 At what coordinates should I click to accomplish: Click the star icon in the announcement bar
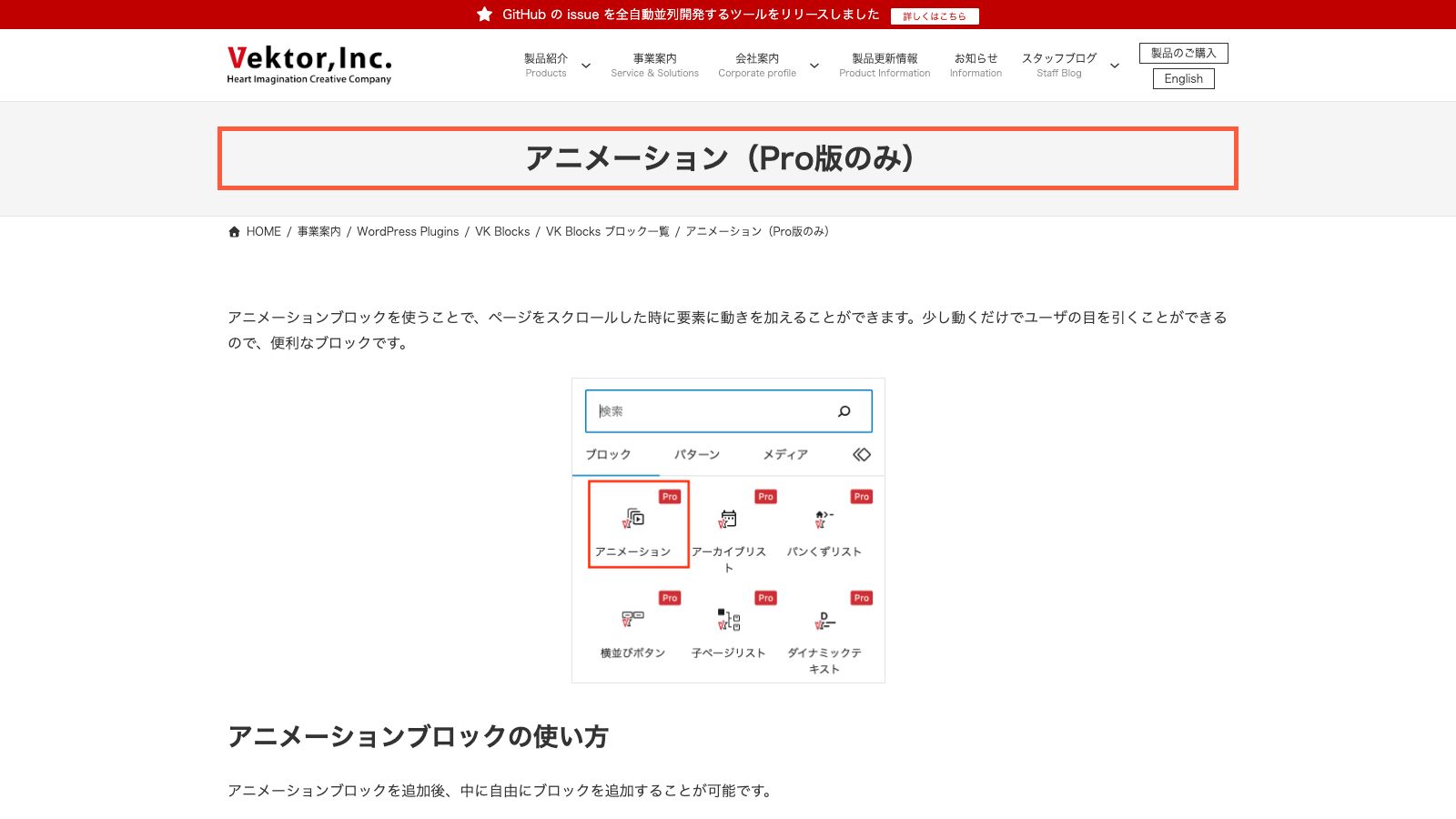pos(485,15)
